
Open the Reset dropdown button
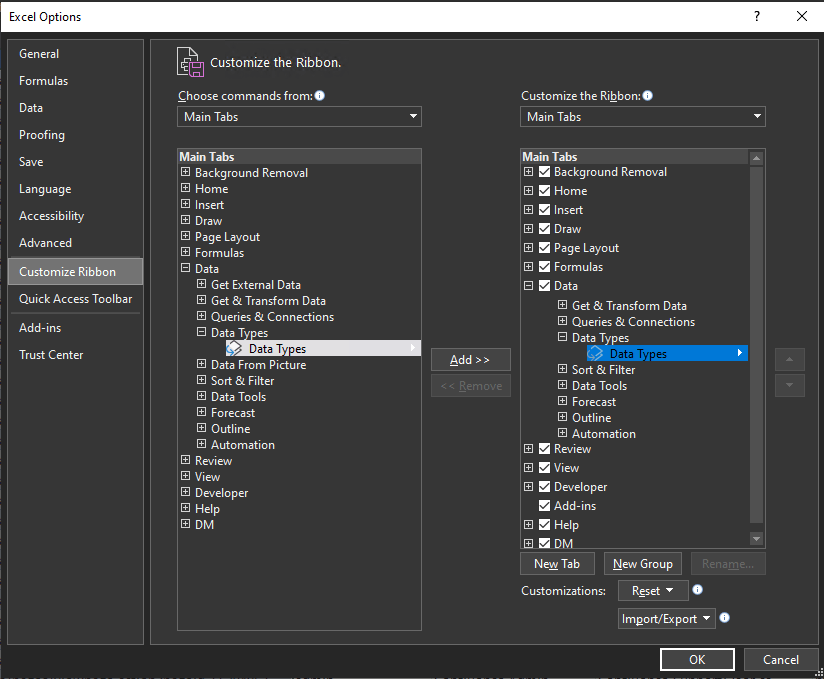tap(653, 591)
